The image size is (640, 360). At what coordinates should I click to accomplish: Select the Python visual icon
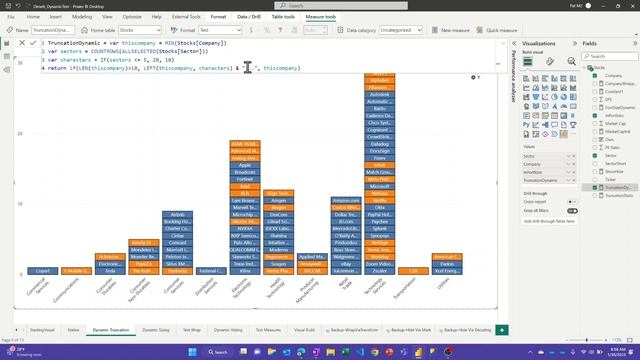(x=526, y=125)
